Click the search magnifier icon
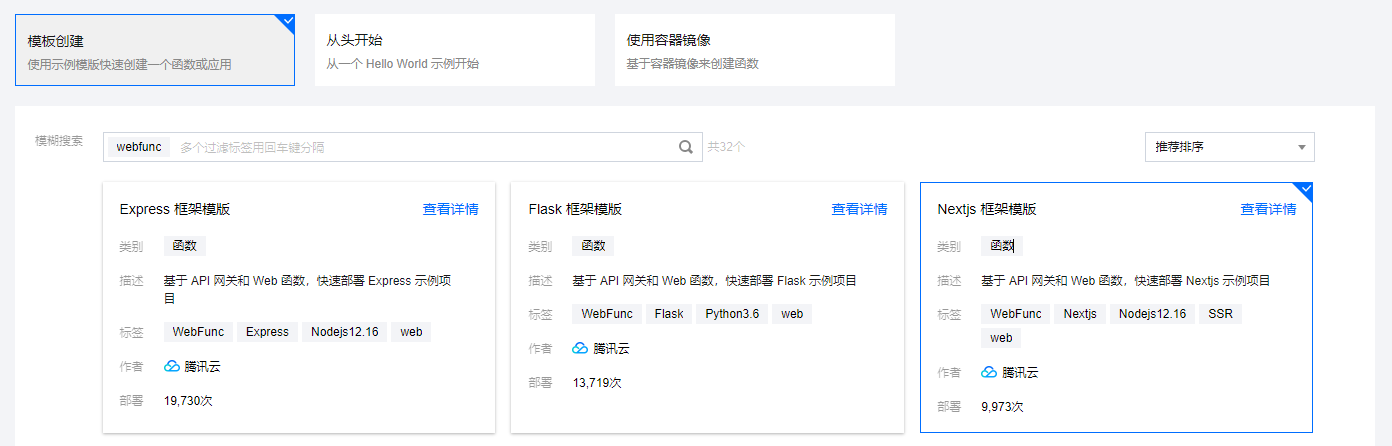This screenshot has height=446, width=1392. [x=686, y=147]
